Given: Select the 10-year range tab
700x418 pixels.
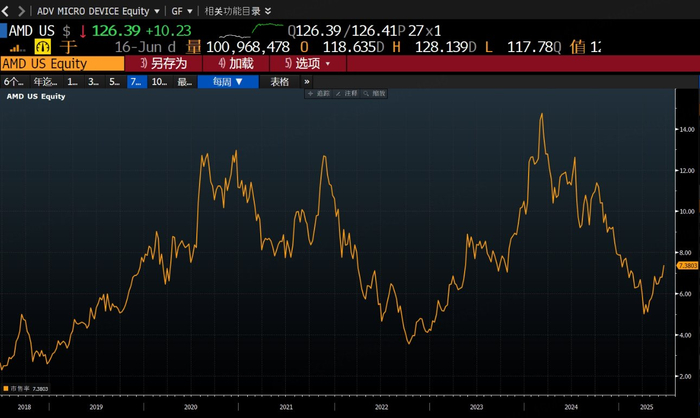Looking at the screenshot, I should pyautogui.click(x=159, y=82).
